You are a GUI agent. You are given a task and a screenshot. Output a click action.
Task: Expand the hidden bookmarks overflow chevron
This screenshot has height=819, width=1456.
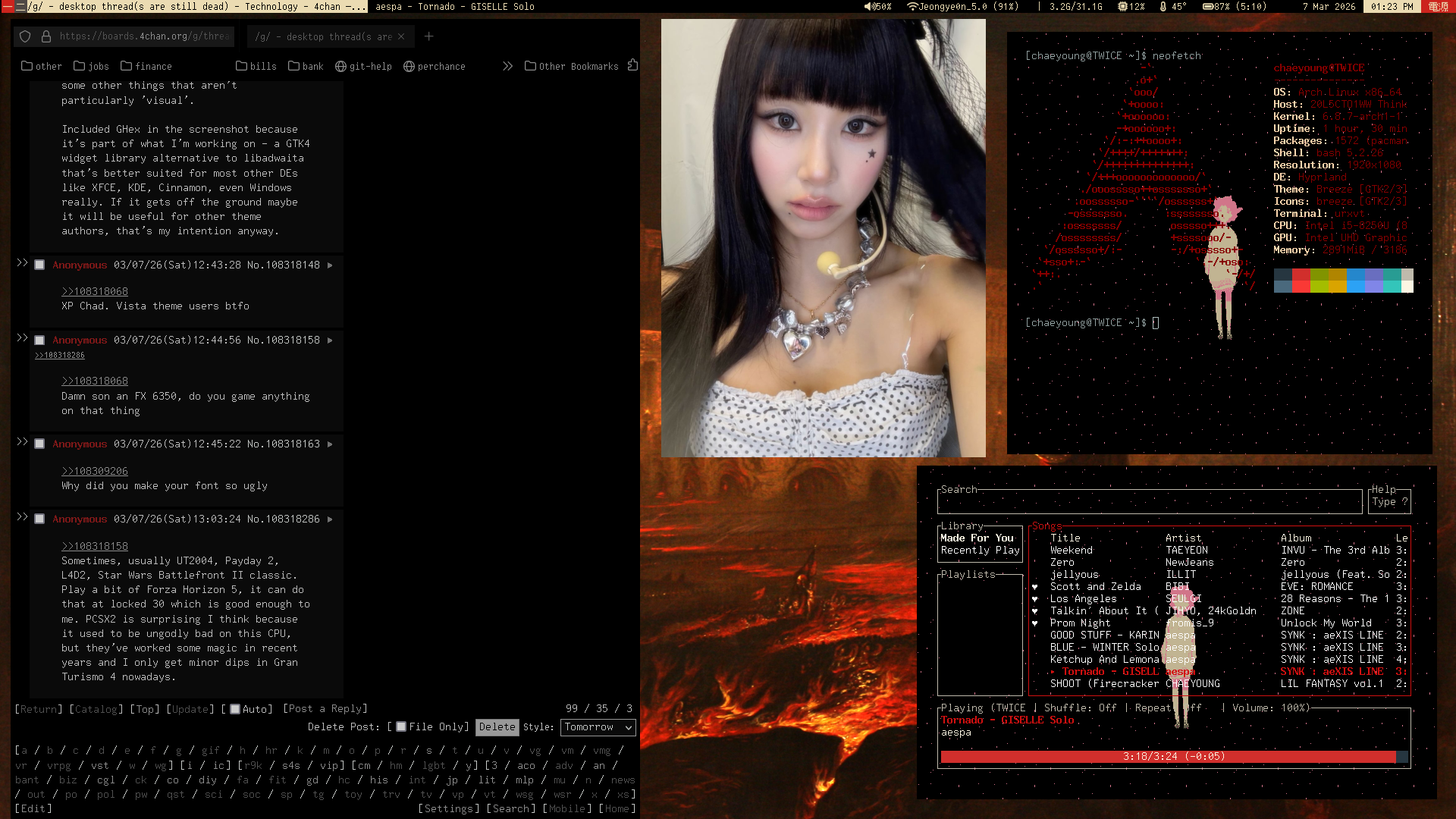[507, 66]
